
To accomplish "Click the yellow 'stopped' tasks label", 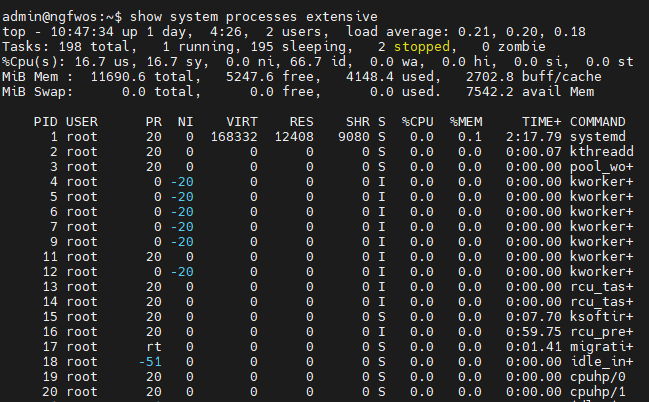I will (x=424, y=46).
